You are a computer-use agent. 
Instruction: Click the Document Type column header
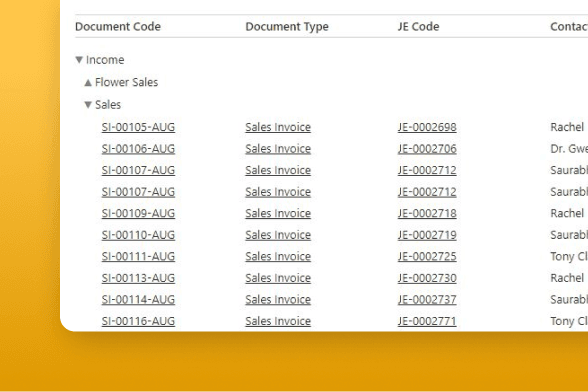tap(287, 27)
